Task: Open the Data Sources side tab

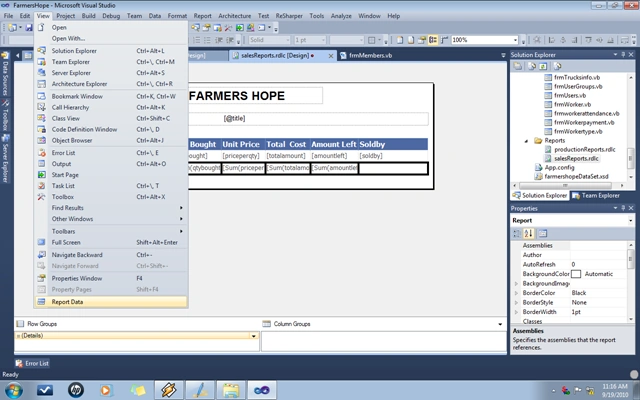Action: [5, 74]
